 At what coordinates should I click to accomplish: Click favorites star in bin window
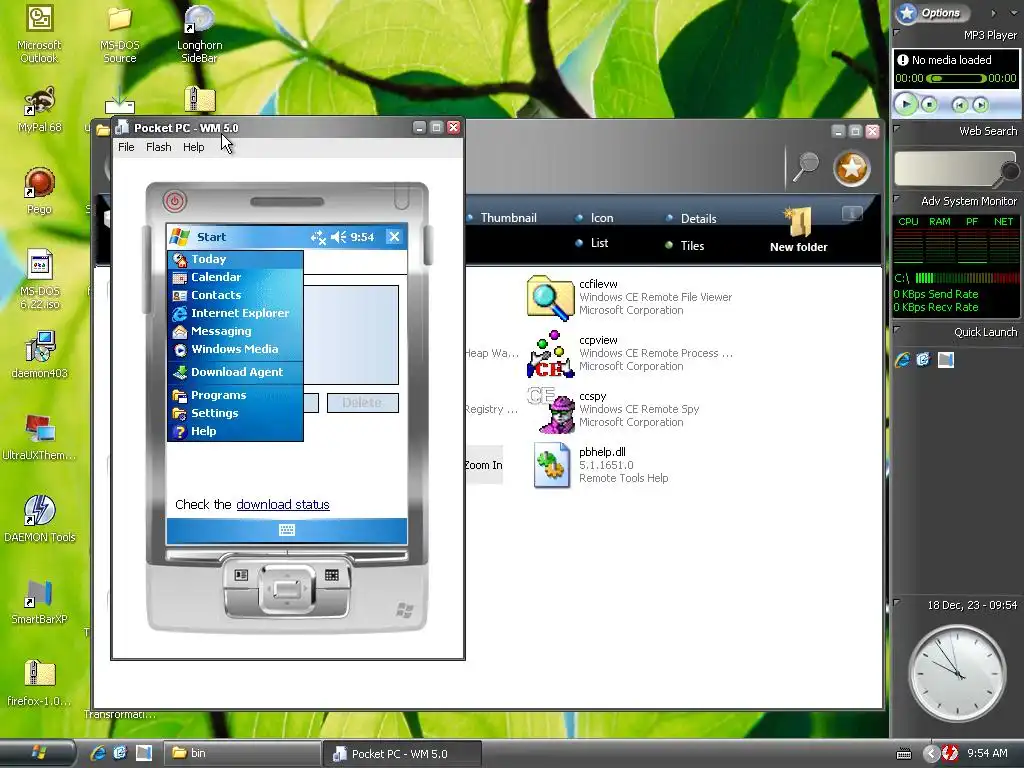(852, 168)
